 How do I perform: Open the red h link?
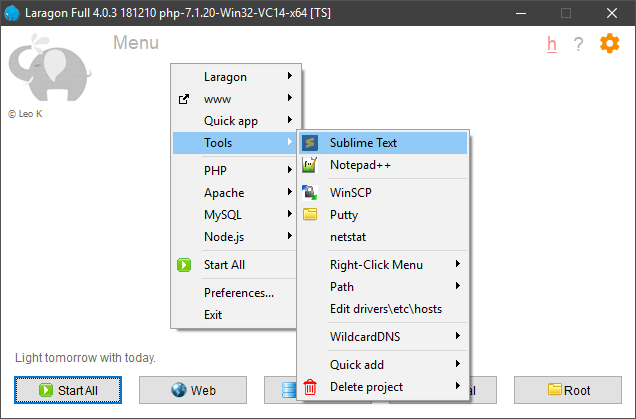[x=551, y=44]
